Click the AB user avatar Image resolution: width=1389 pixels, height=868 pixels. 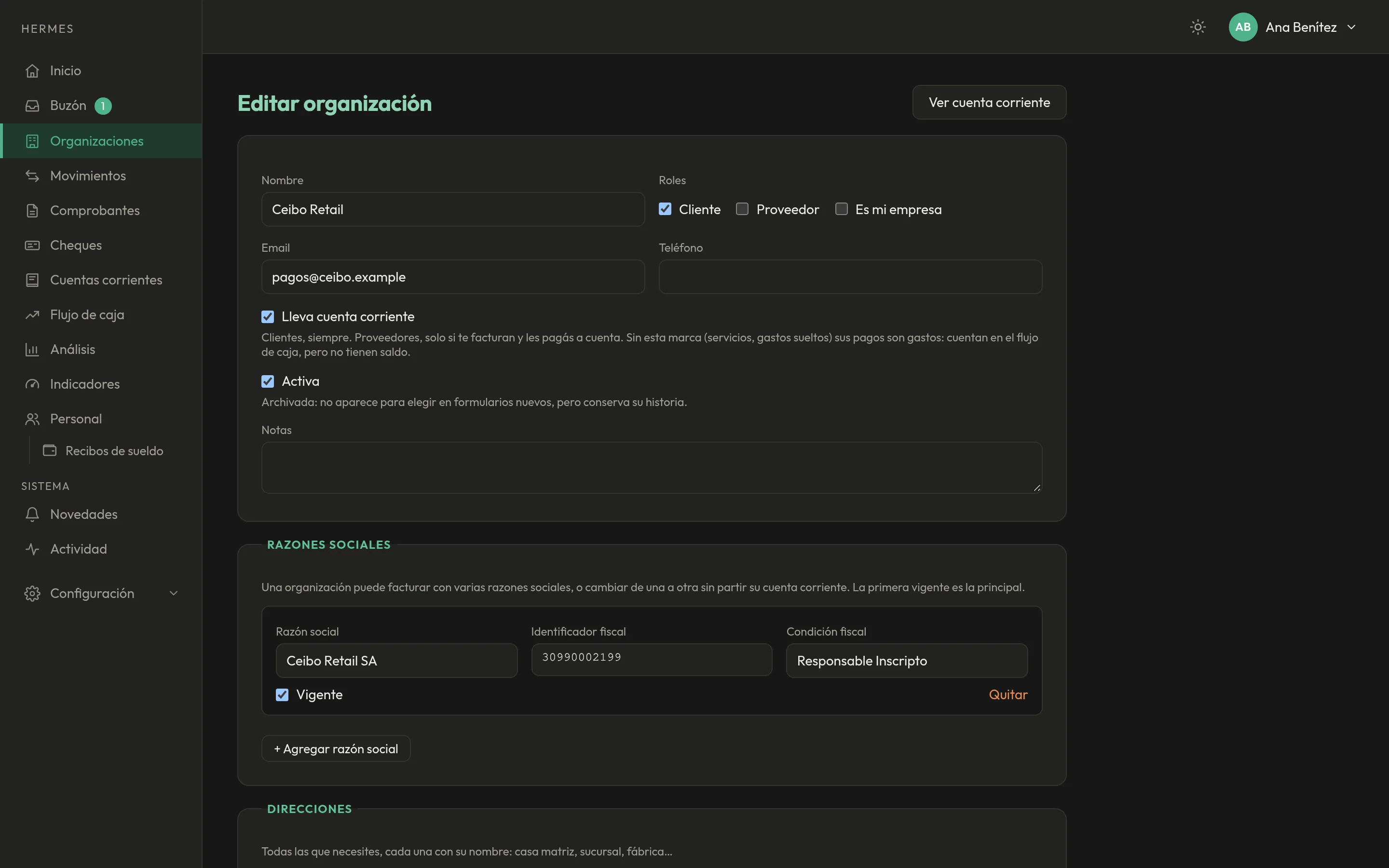[1243, 27]
